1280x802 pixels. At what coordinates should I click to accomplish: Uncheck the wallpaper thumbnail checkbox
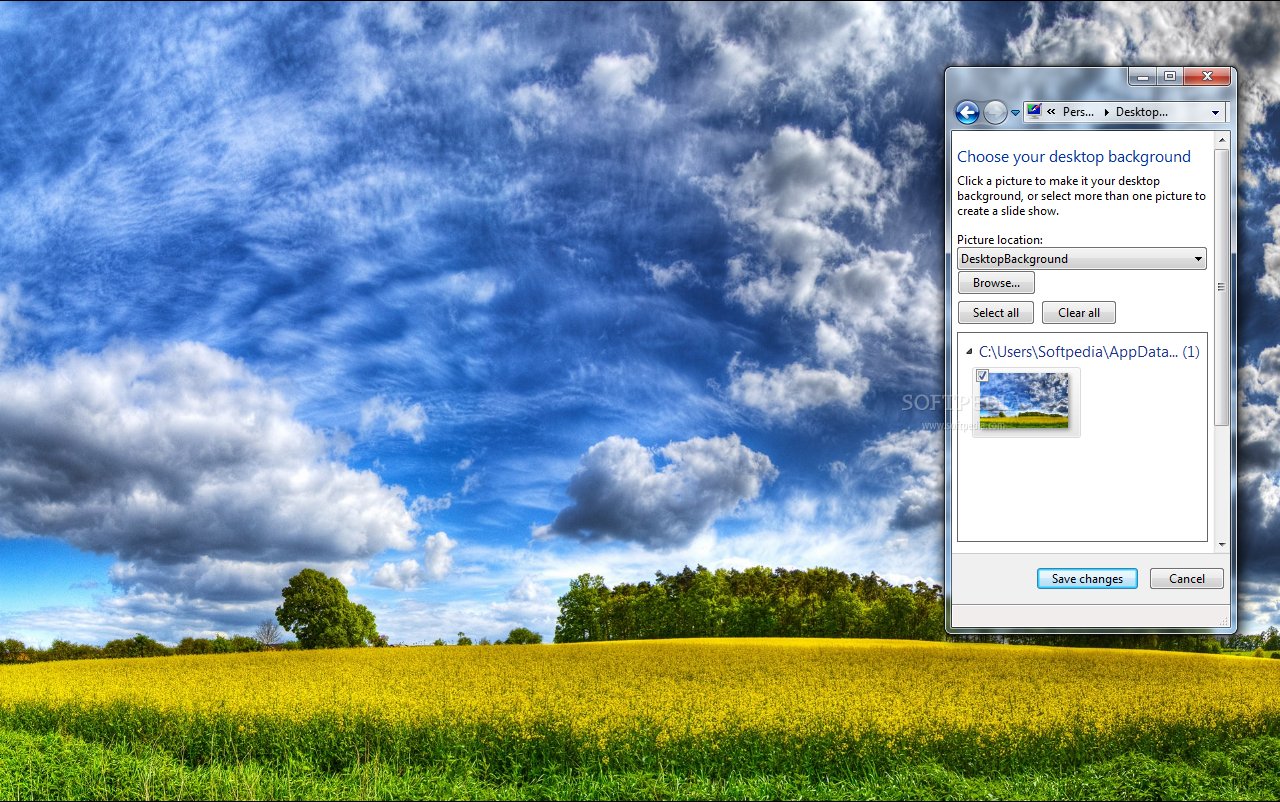[x=982, y=376]
